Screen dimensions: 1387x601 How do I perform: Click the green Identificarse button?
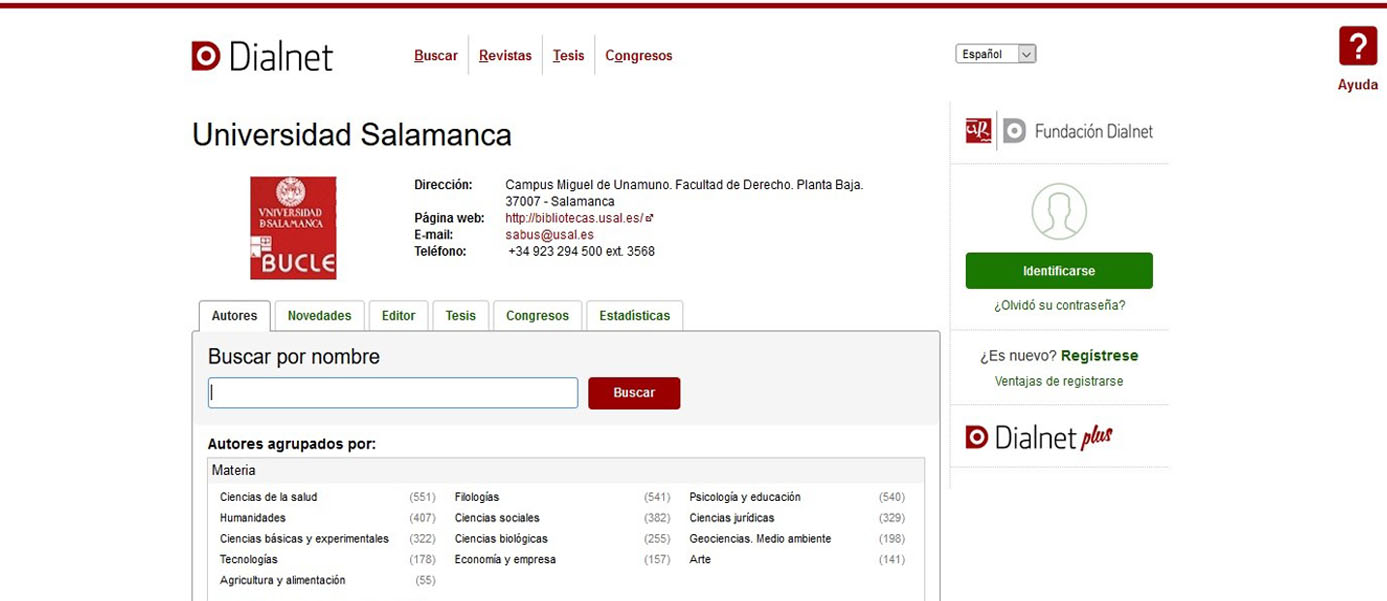point(1059,271)
